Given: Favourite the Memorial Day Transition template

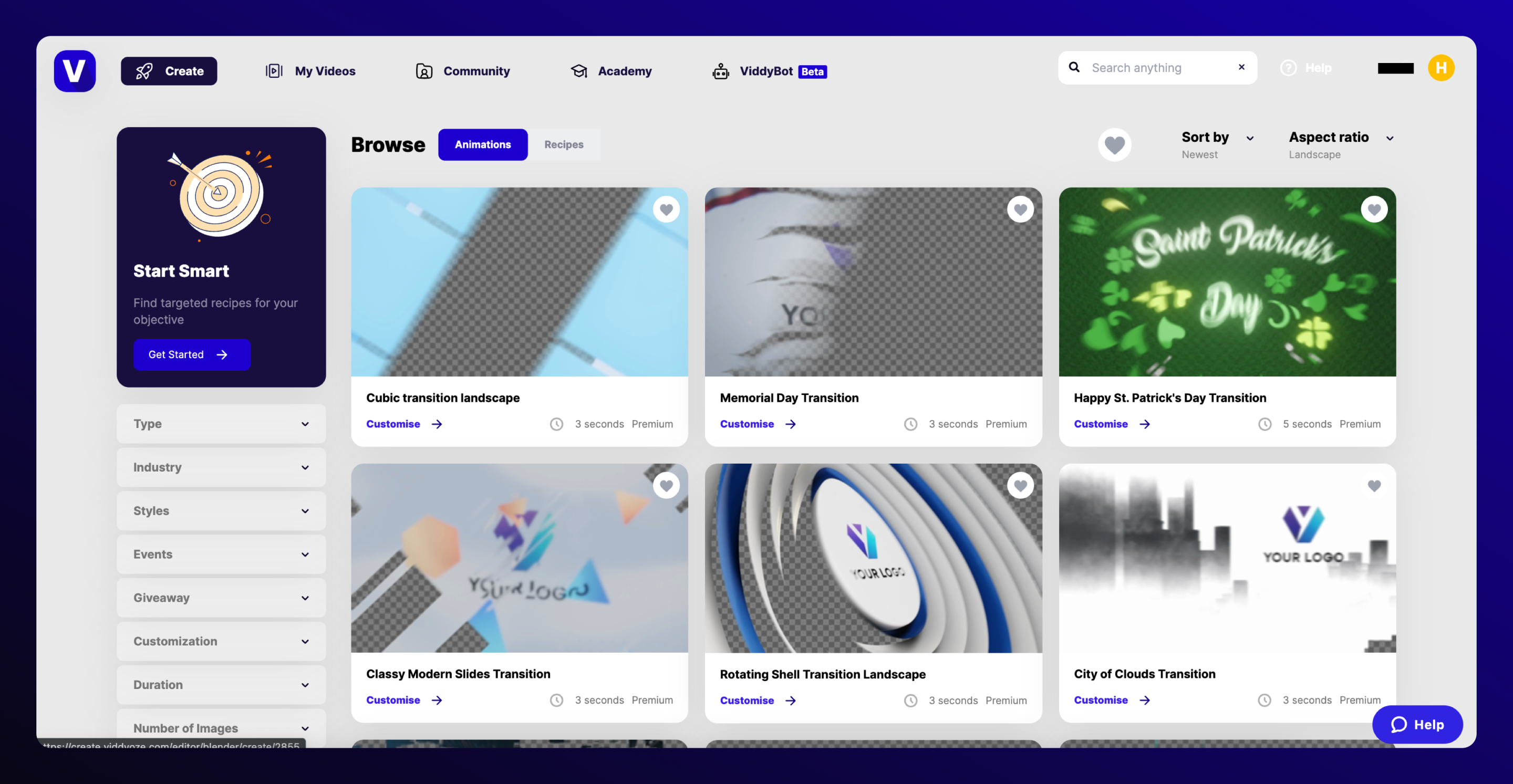Looking at the screenshot, I should 1020,209.
